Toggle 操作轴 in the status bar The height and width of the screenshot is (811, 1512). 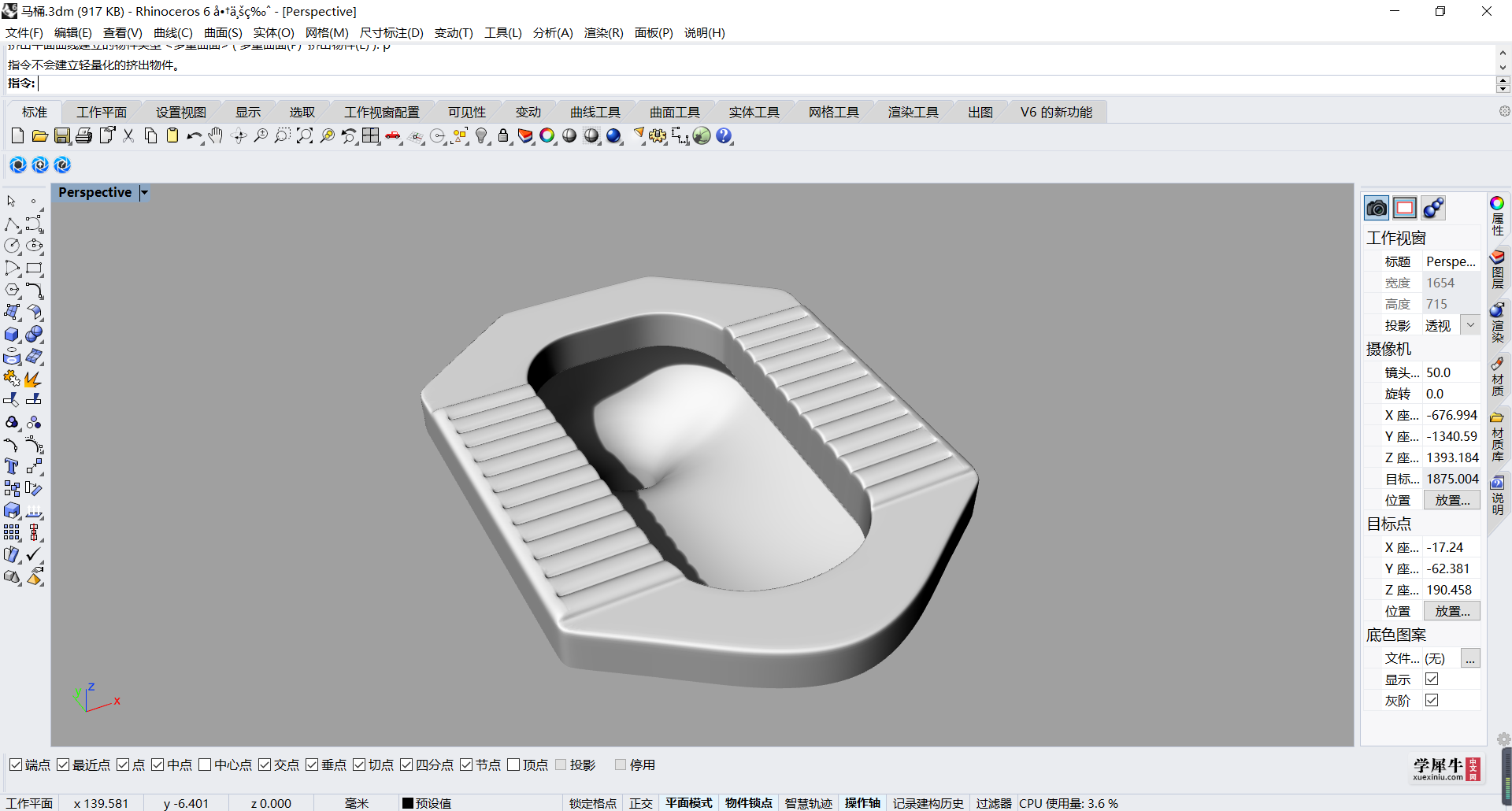(862, 803)
